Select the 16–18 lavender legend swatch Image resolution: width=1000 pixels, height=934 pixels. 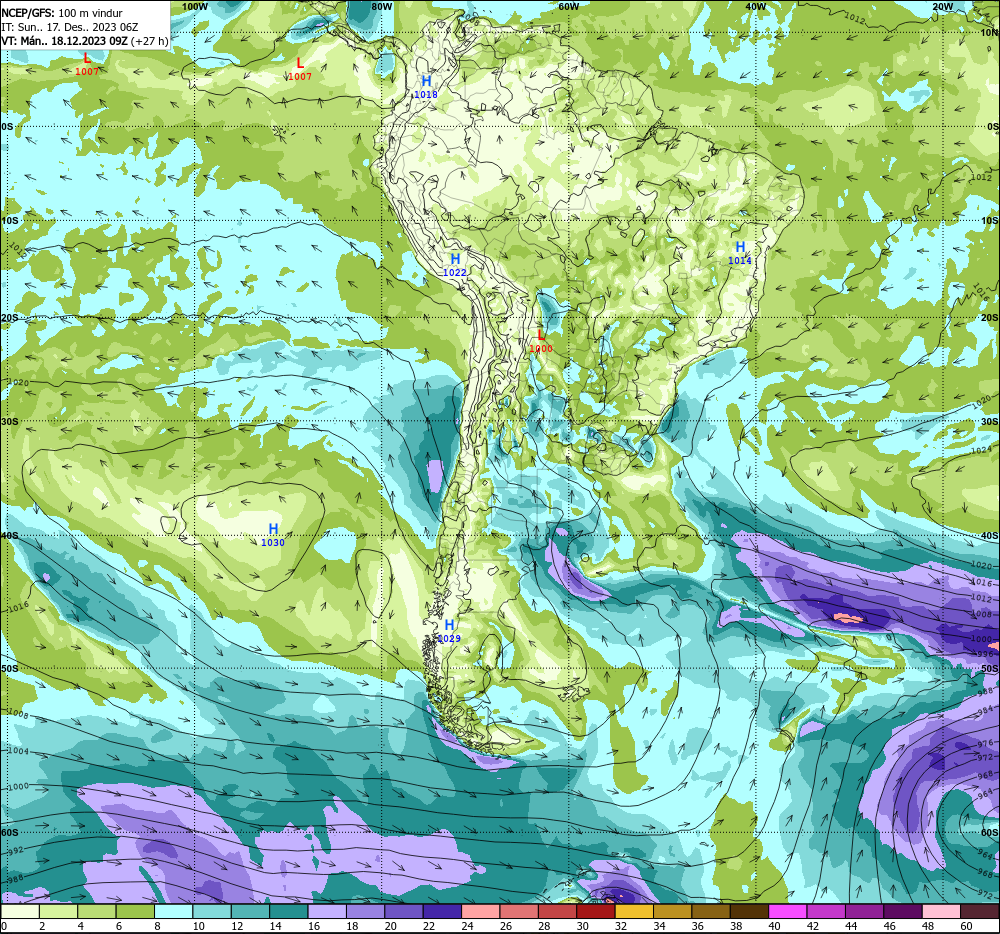pos(327,912)
